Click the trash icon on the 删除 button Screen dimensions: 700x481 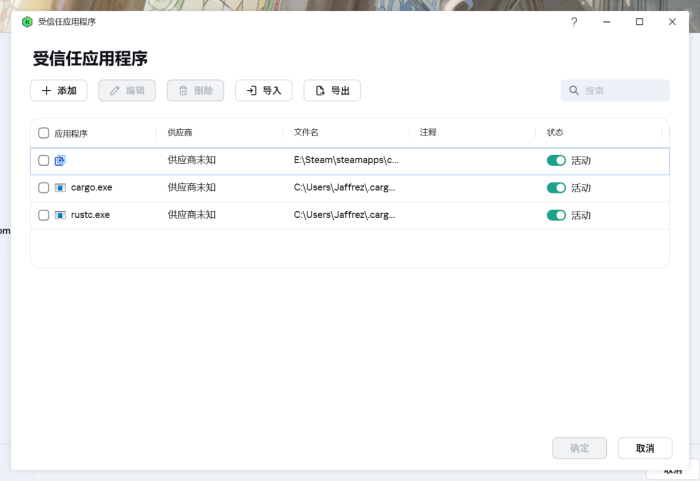tap(183, 91)
